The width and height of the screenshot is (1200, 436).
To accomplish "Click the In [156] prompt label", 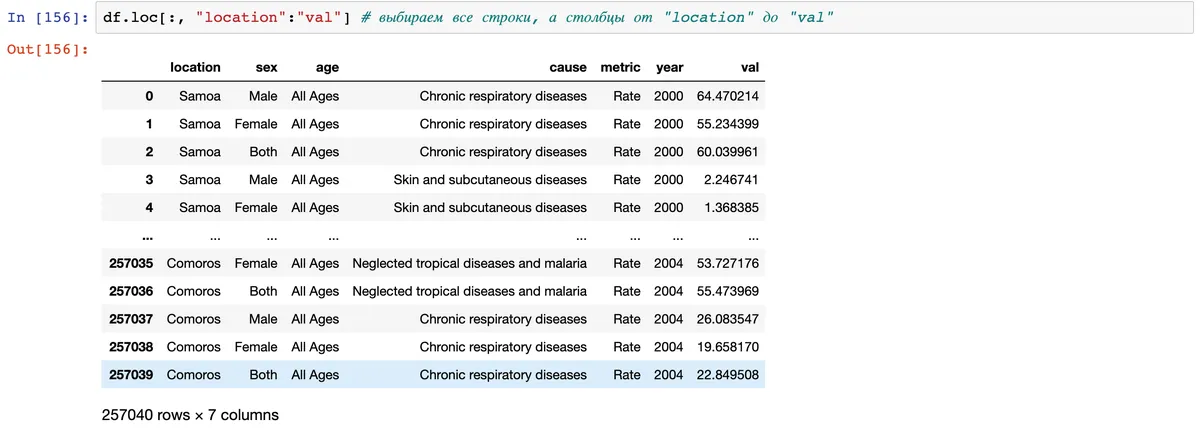I will 49,20.
